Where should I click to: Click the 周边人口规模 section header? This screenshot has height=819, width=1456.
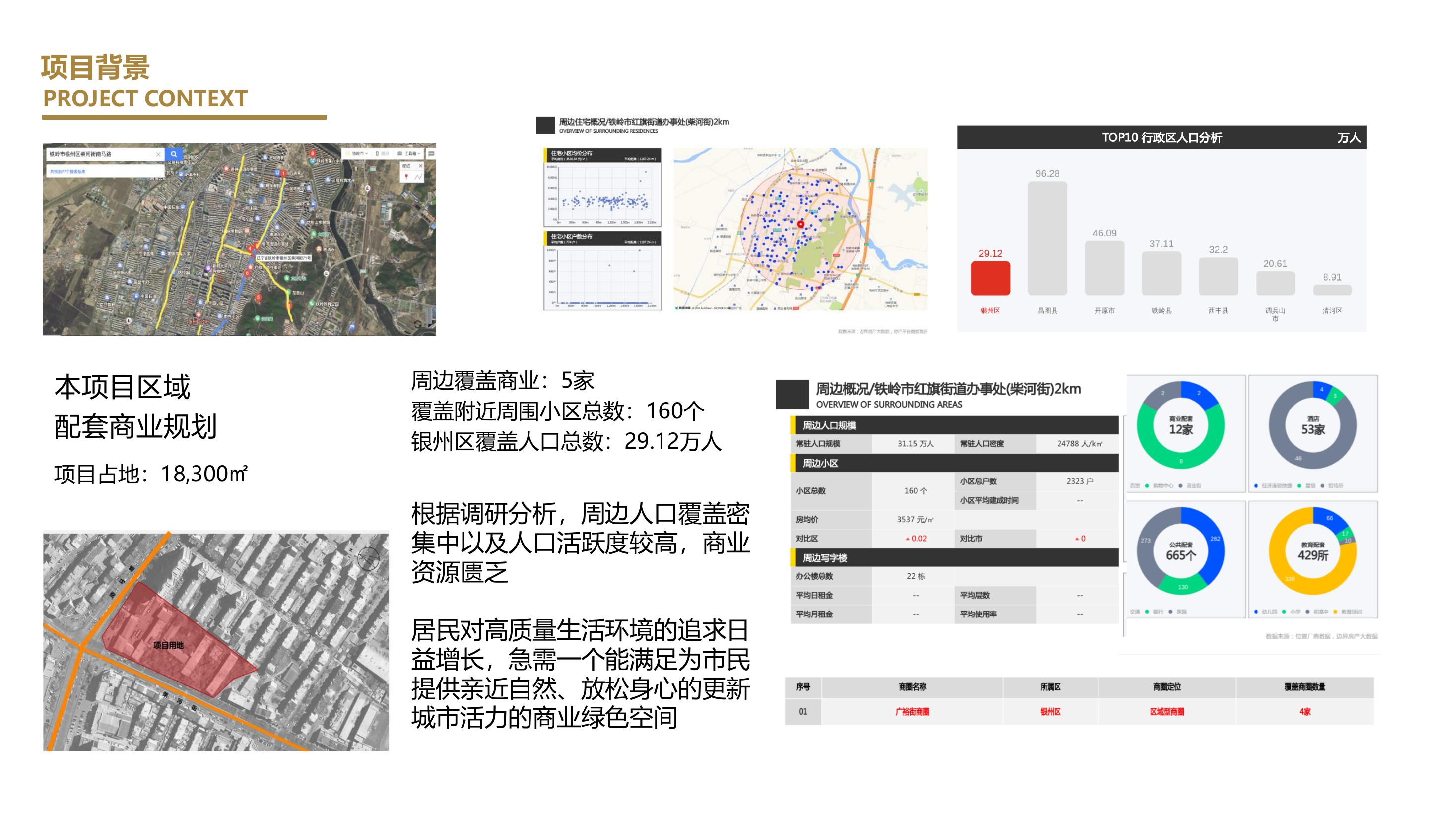pyautogui.click(x=954, y=425)
